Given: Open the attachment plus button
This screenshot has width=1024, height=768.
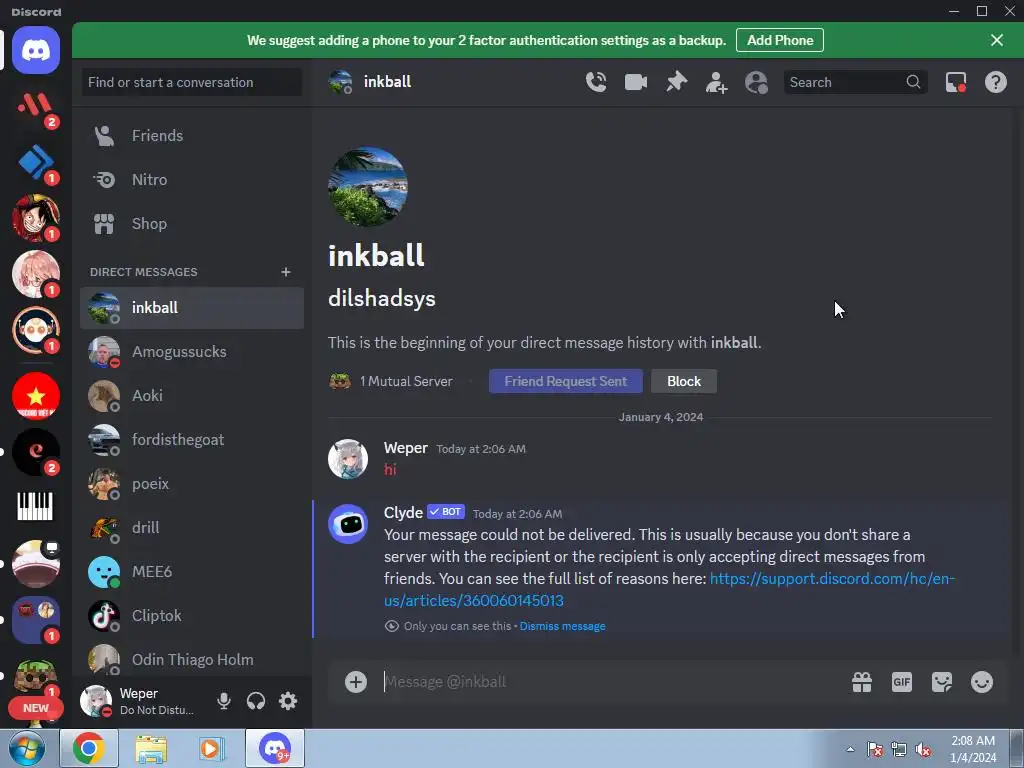Looking at the screenshot, I should pos(356,682).
